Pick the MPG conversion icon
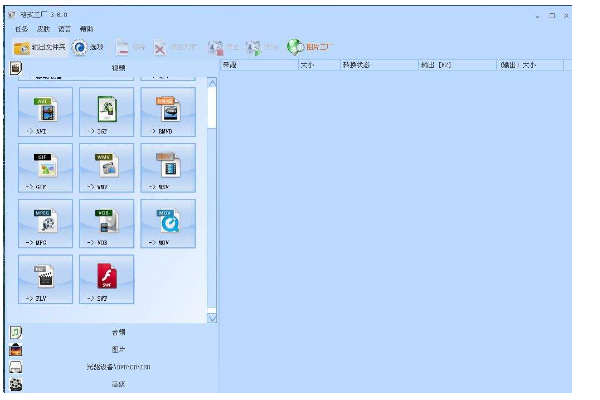The image size is (600, 400). [x=45, y=223]
